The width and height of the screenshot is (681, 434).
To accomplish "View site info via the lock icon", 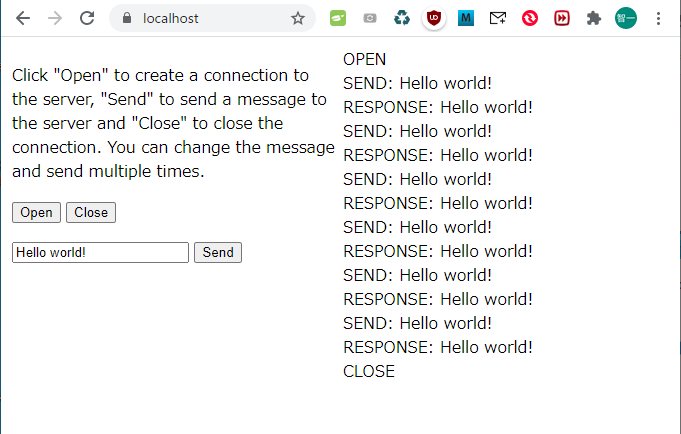I will point(126,18).
